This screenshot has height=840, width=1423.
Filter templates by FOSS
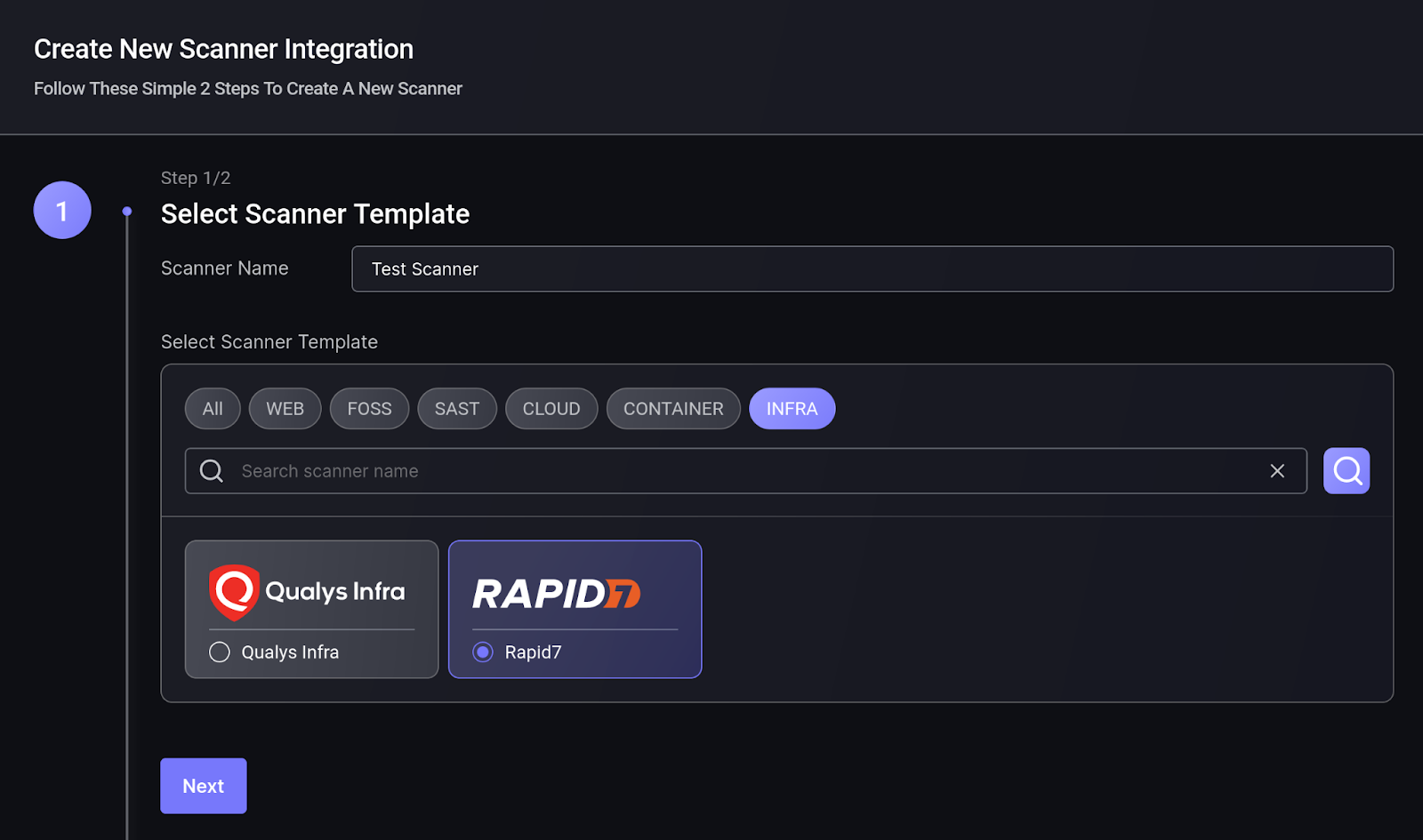point(369,409)
